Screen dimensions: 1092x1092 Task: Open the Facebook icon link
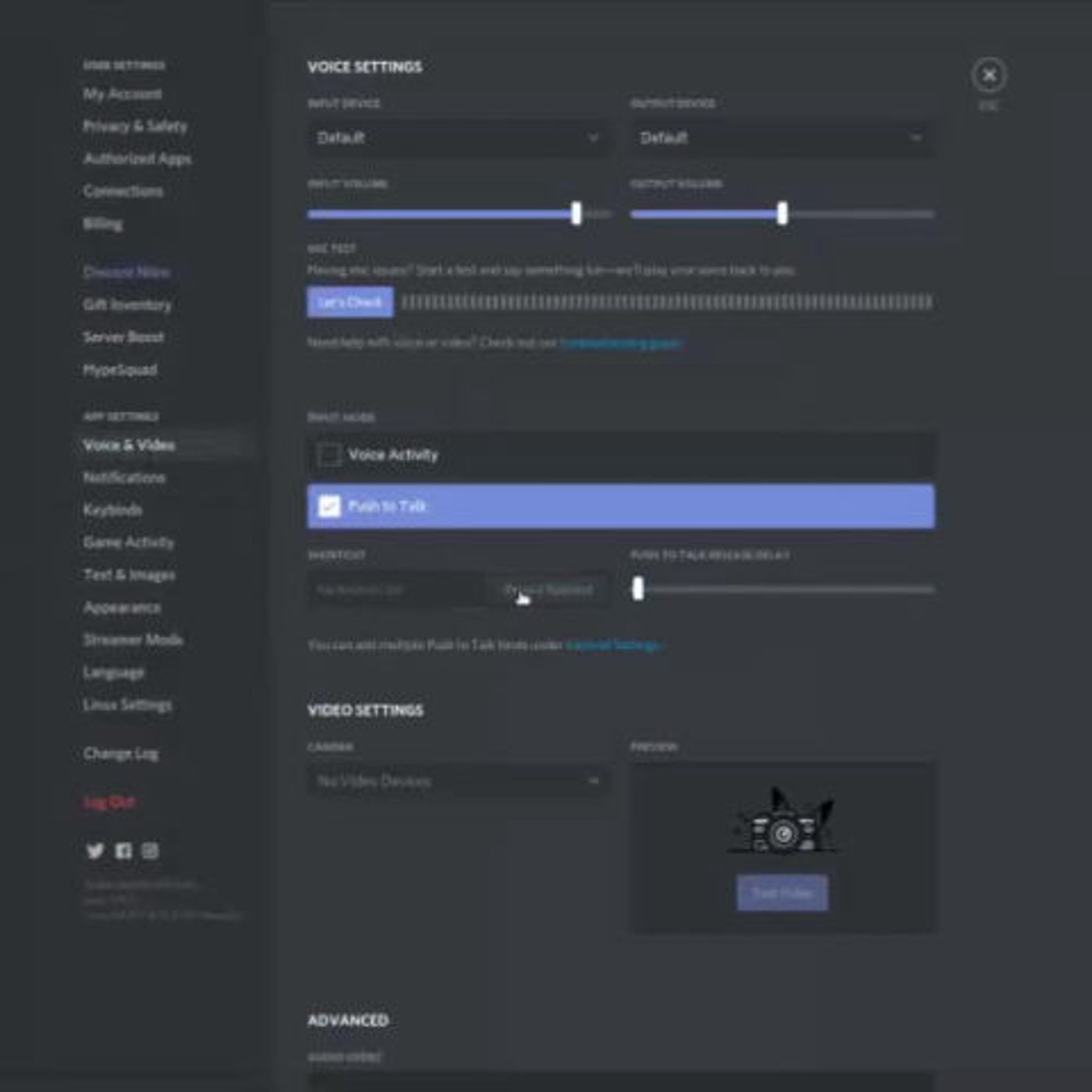pos(123,851)
